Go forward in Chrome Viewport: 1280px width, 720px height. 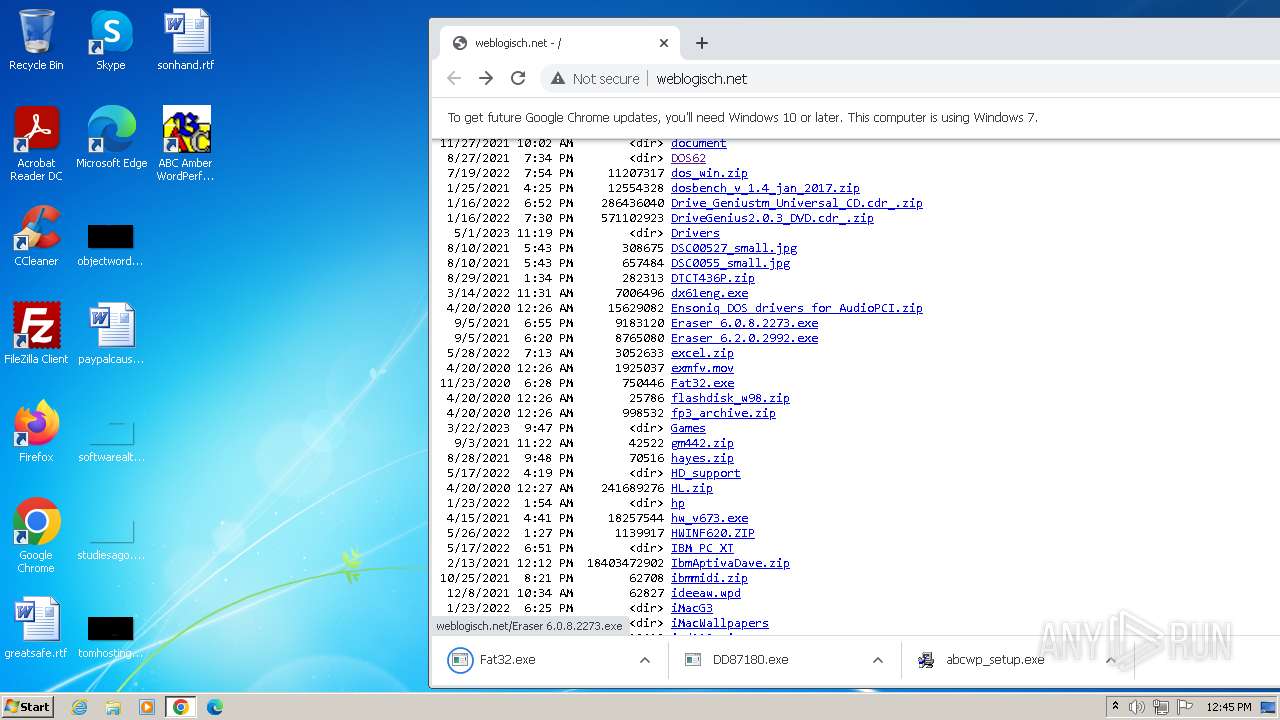tap(486, 78)
